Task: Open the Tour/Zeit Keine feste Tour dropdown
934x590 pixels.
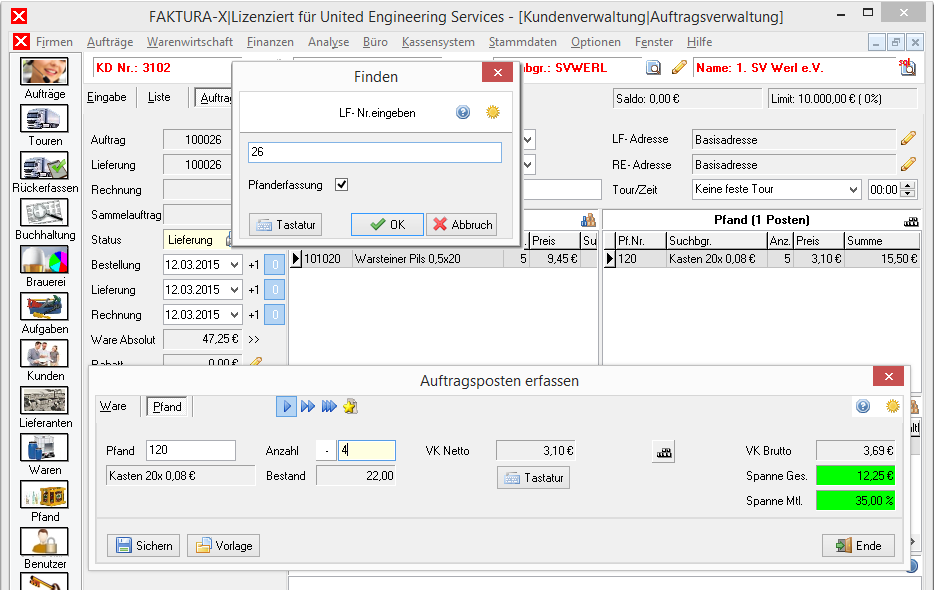Action: tap(853, 190)
